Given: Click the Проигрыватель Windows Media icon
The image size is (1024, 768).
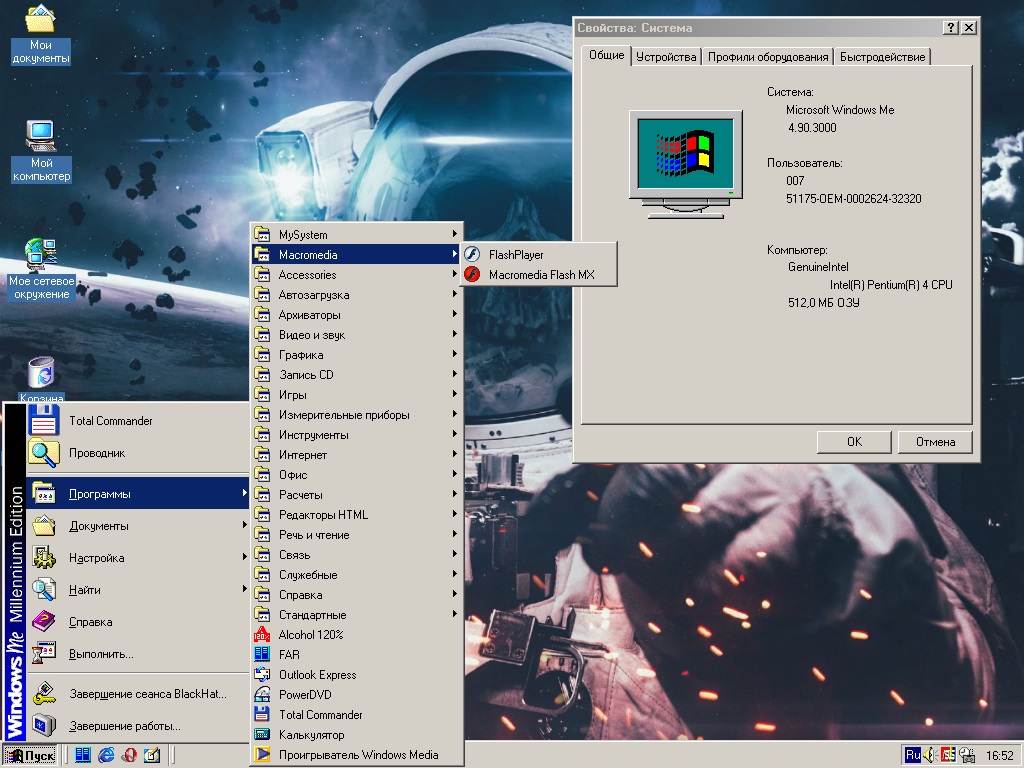Looking at the screenshot, I should click(x=262, y=754).
